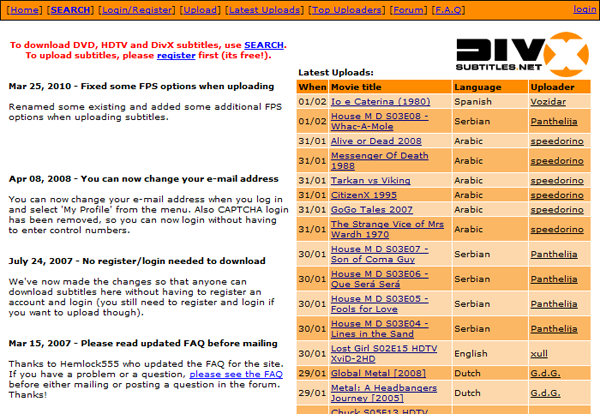This screenshot has width=600, height=414.
Task: Click the register link in red notice
Action: click(x=176, y=55)
